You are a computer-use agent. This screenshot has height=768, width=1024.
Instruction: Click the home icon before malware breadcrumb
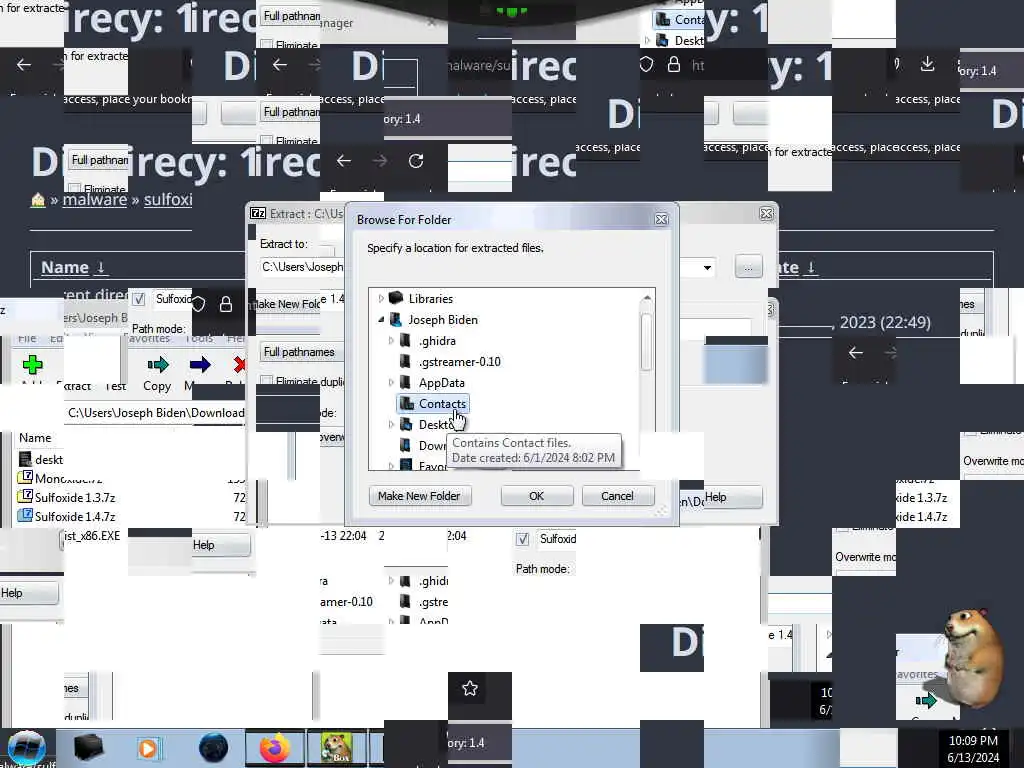coord(38,200)
